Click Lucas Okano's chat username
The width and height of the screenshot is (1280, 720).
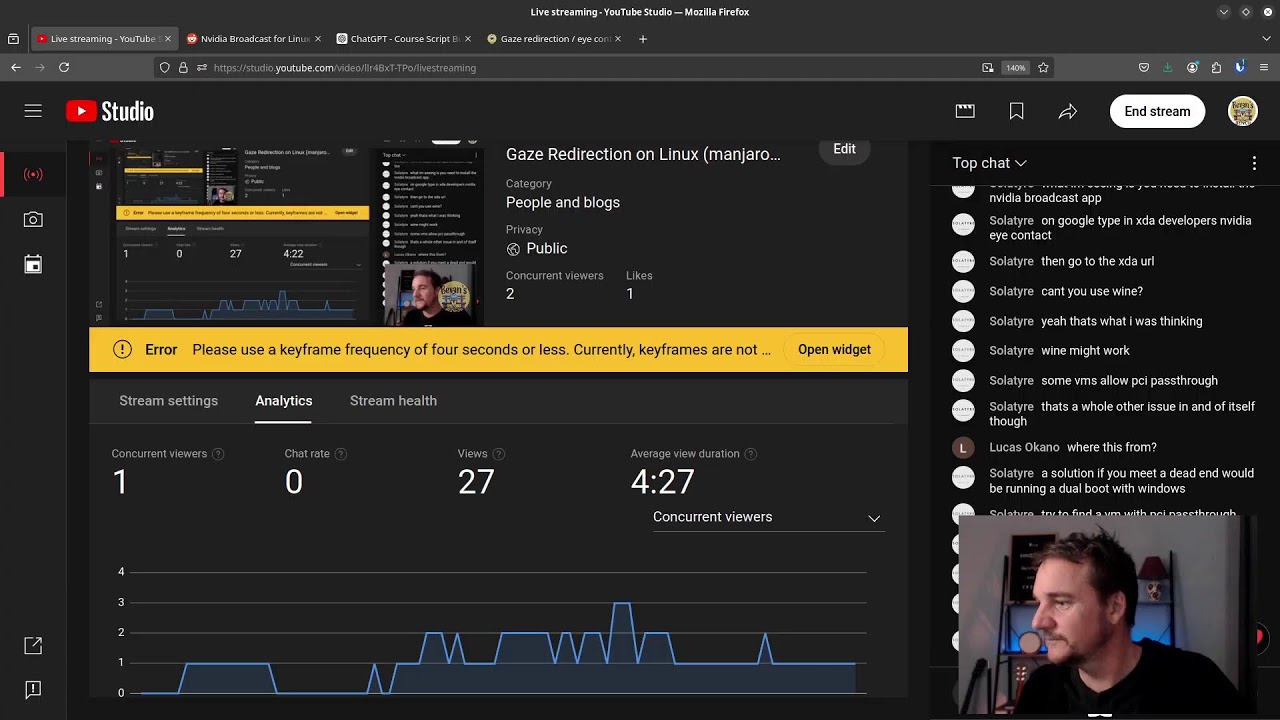[1024, 447]
